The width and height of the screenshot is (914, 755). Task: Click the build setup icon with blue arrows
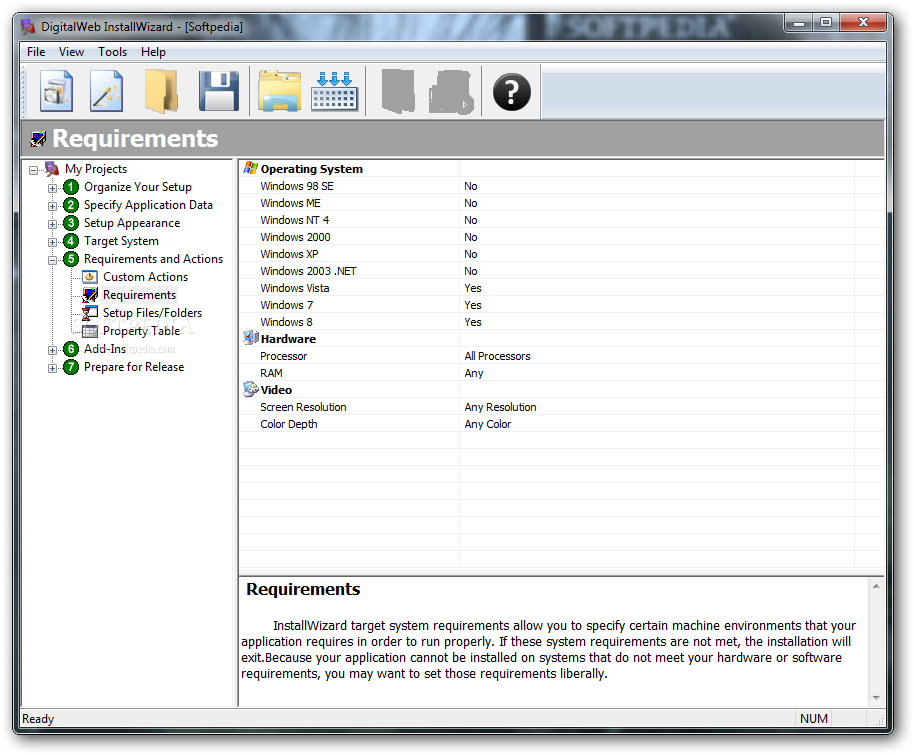pyautogui.click(x=335, y=91)
